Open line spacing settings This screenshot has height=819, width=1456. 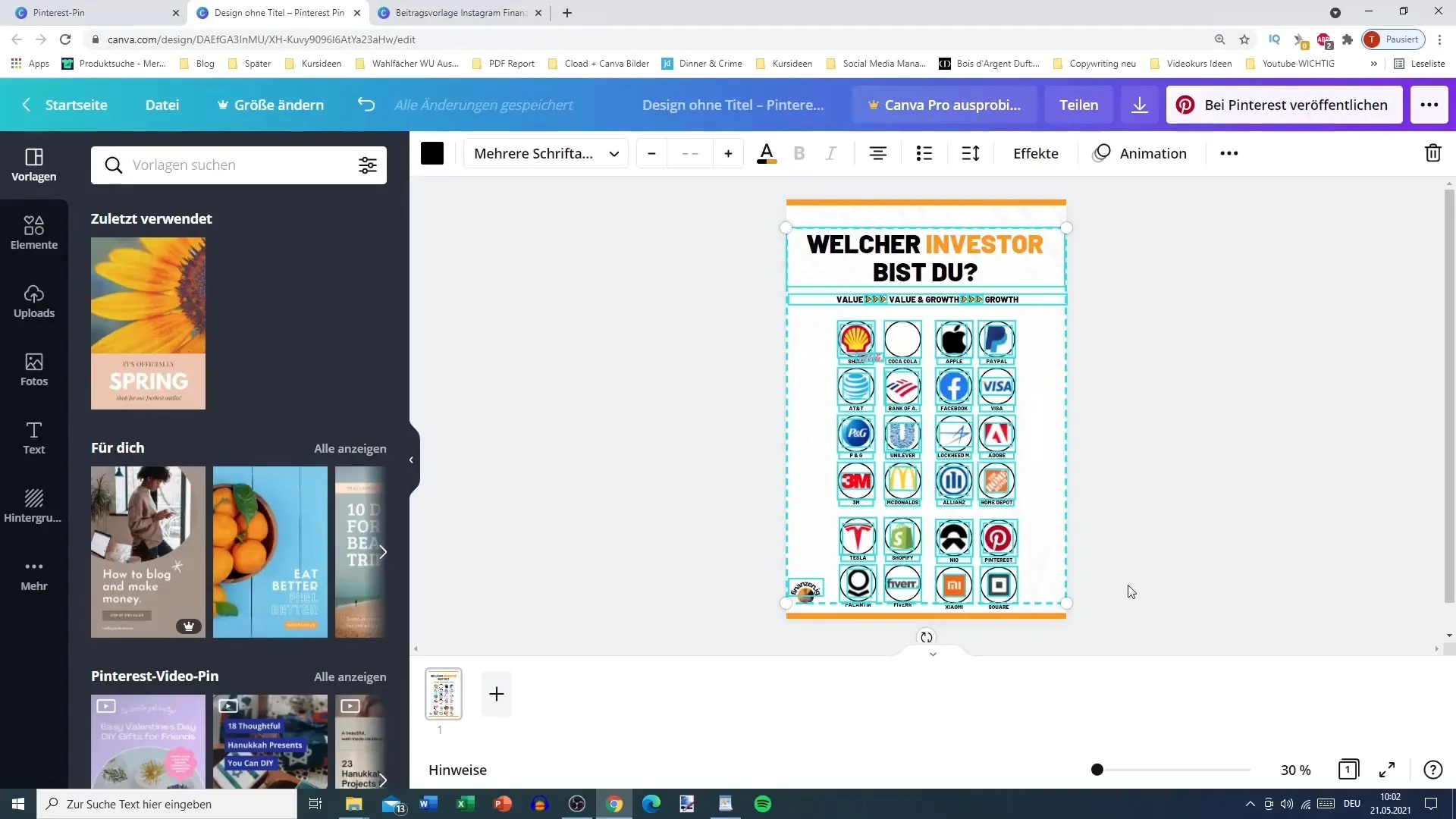coord(971,153)
